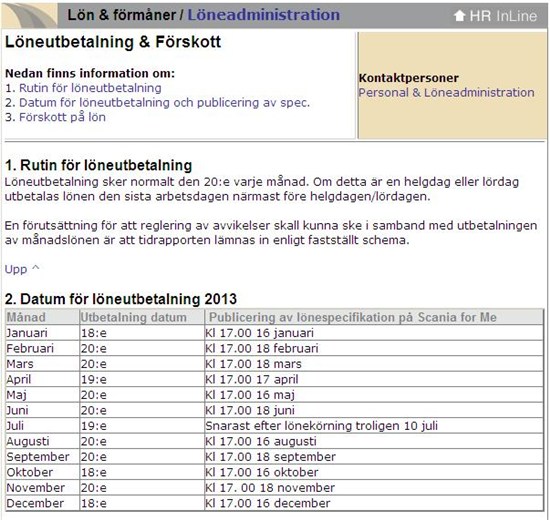Click the caret arrow next to Upp
550x520 pixels.
(35, 268)
